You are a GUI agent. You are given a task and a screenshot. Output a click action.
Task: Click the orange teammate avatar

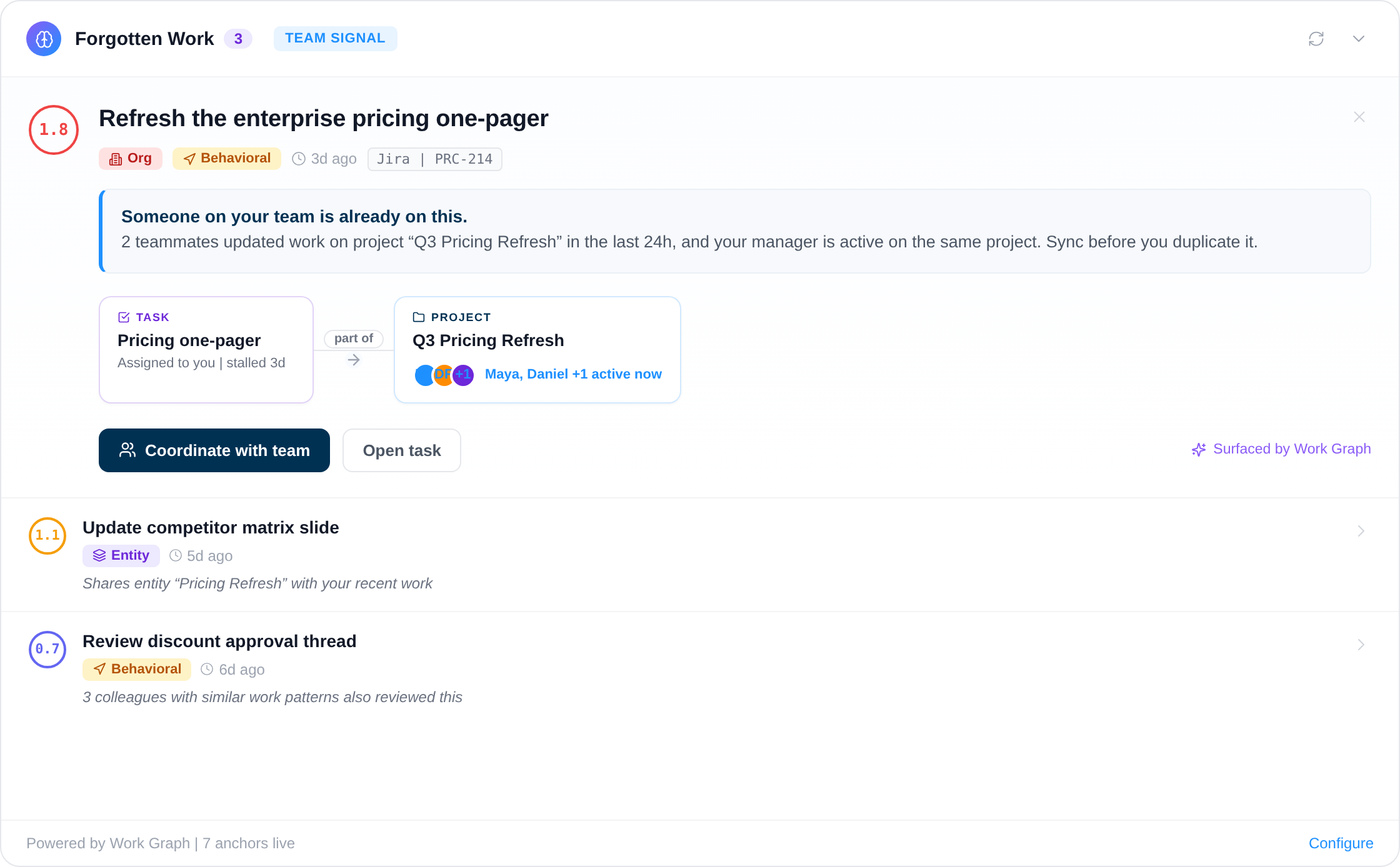pos(444,375)
